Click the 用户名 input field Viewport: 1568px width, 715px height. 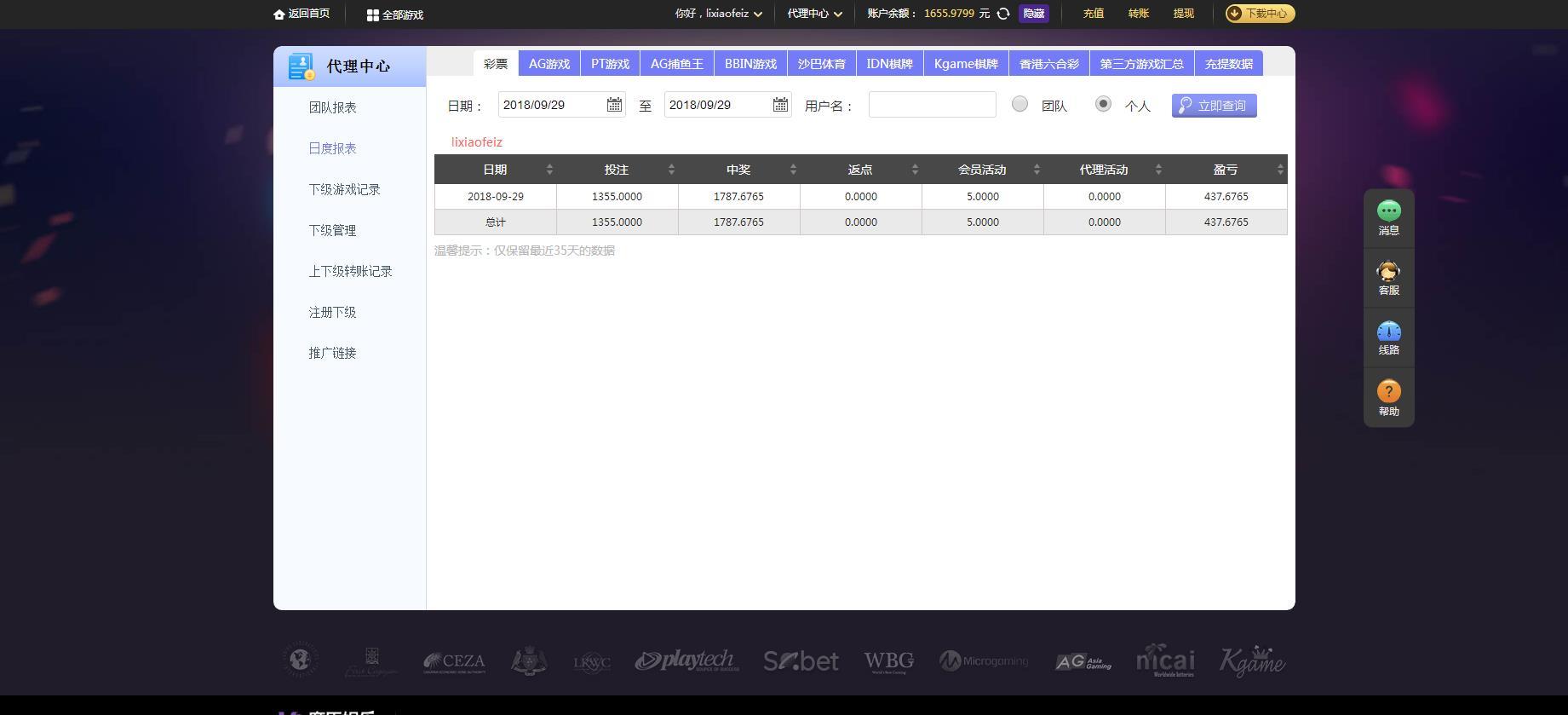click(x=933, y=104)
